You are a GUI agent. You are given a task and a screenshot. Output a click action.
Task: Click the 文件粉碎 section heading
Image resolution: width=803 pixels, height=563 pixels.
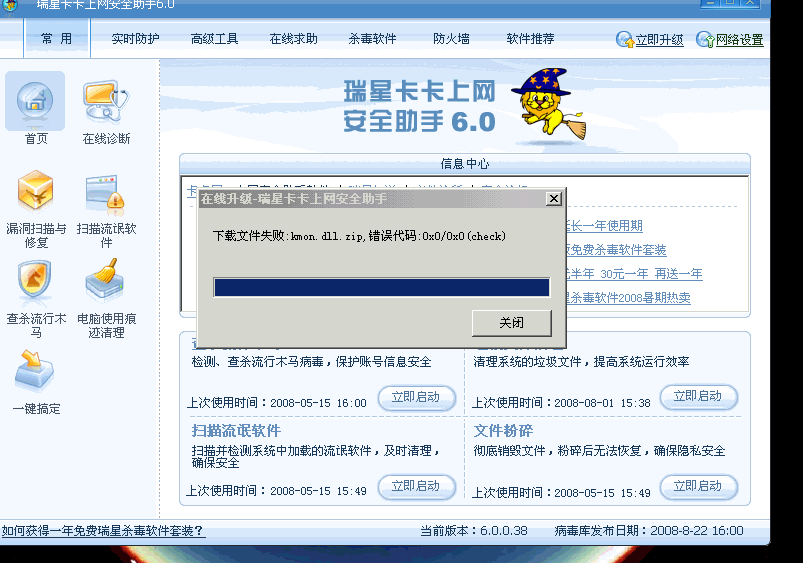pos(503,431)
